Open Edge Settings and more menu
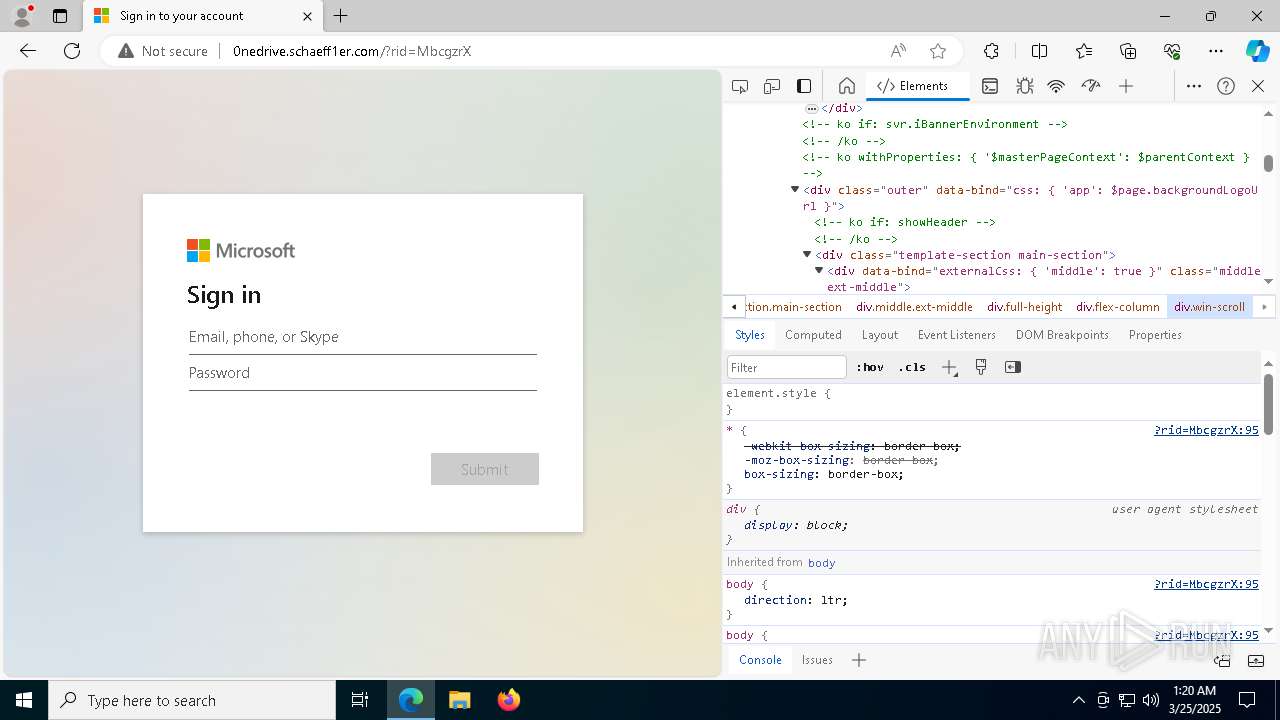This screenshot has width=1280, height=720. click(1216, 51)
